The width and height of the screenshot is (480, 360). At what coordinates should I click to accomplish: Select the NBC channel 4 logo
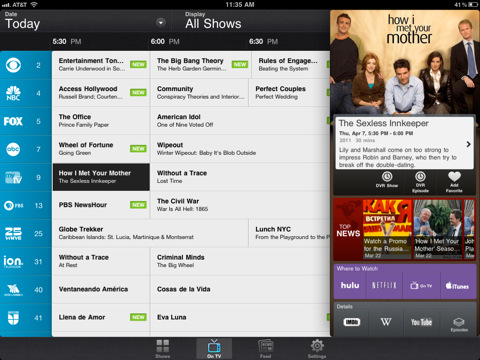[13, 93]
